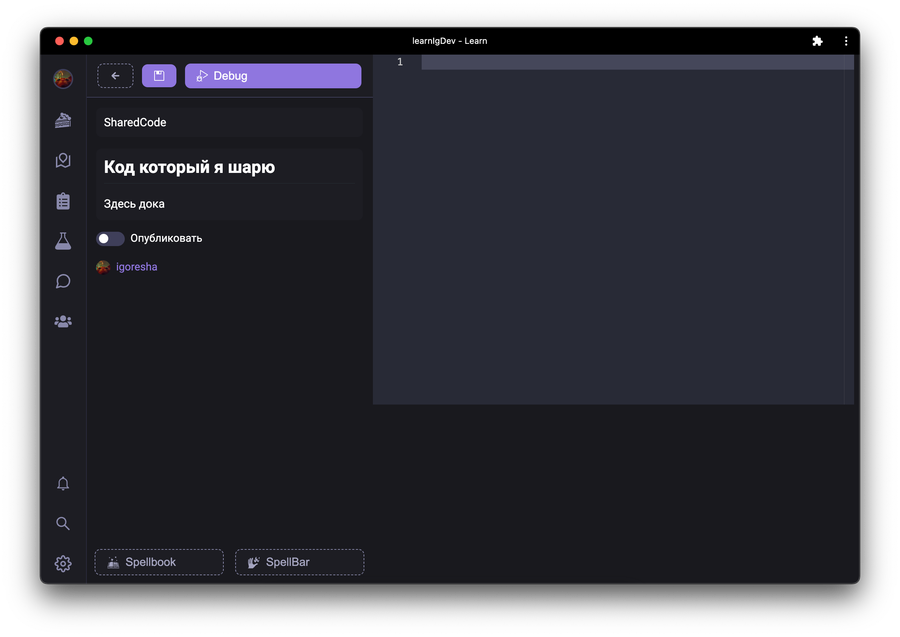Open the SpellBar panel
900x637 pixels.
point(299,562)
